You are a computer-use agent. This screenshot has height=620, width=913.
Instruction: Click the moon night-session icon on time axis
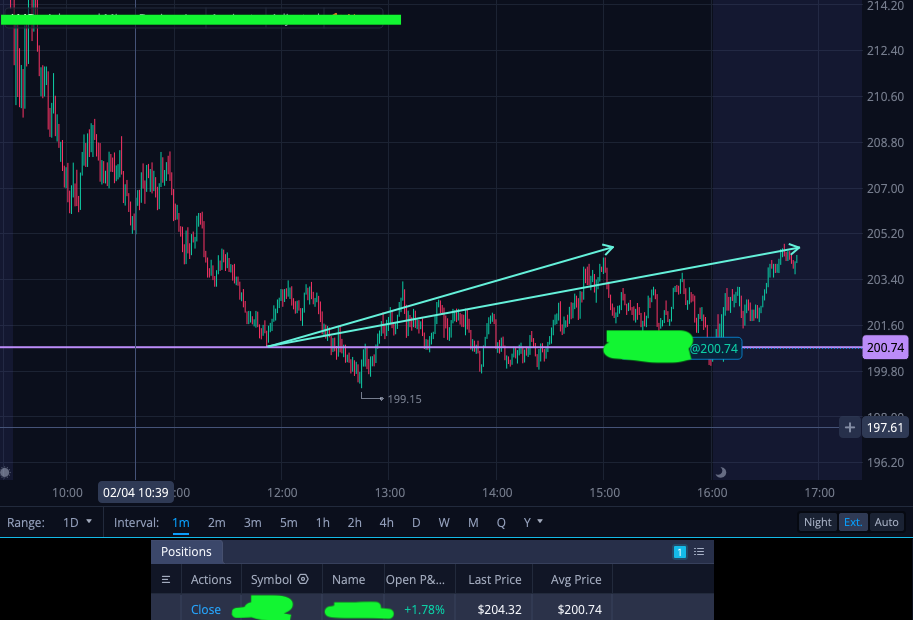(721, 472)
